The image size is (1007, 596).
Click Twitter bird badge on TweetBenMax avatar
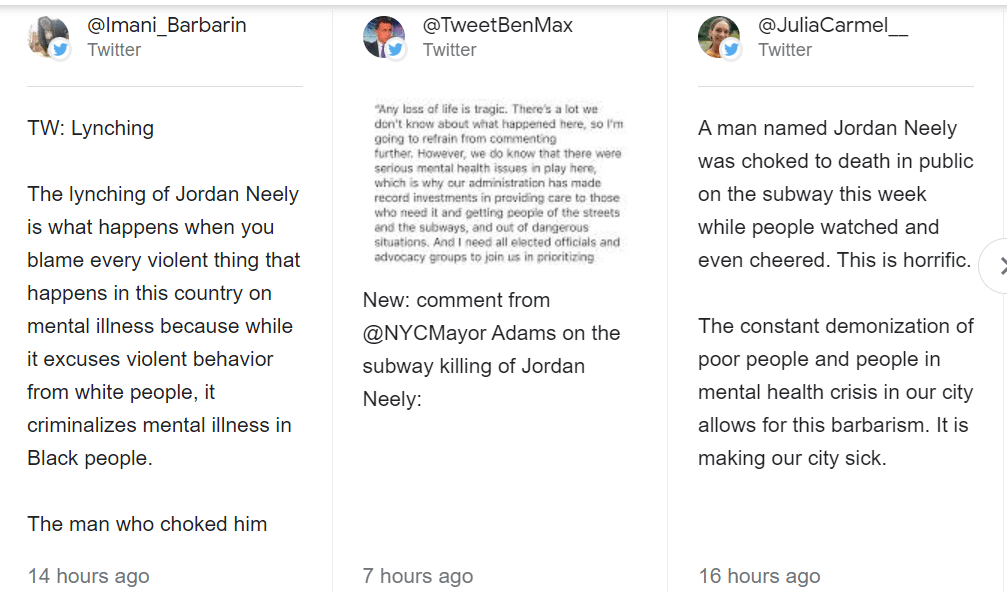coord(396,50)
